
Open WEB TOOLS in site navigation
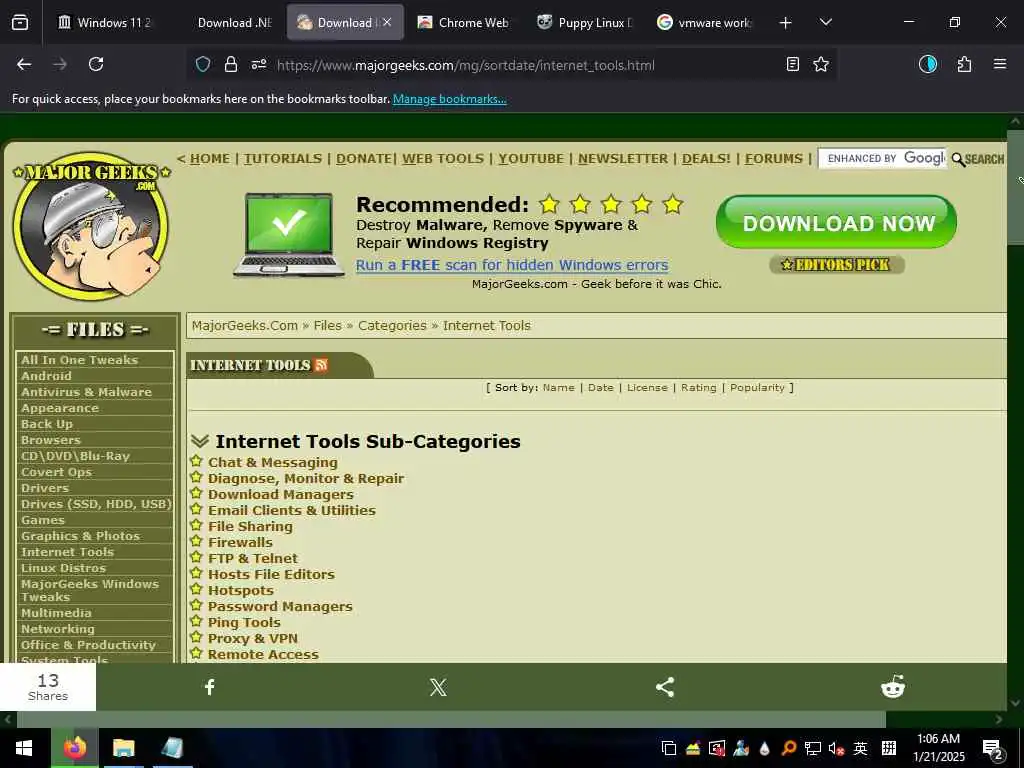point(443,159)
